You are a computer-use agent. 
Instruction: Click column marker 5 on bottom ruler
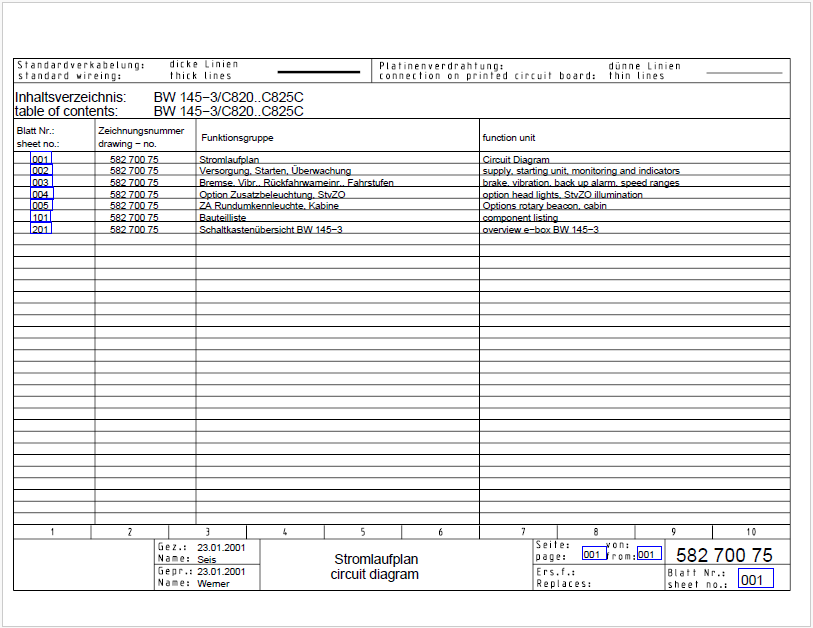coord(363,532)
